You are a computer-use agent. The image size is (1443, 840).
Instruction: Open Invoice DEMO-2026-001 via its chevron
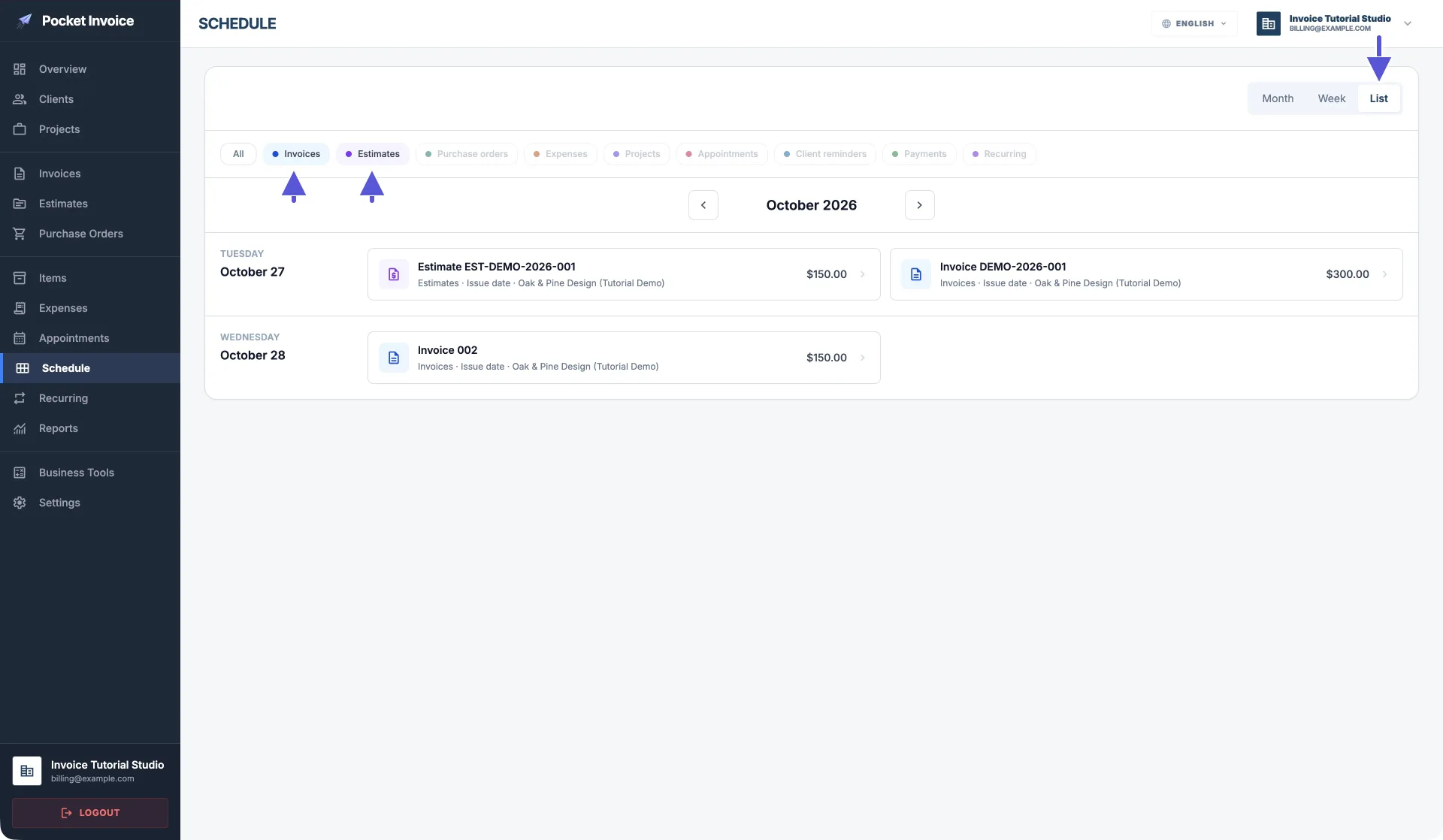coord(1384,274)
